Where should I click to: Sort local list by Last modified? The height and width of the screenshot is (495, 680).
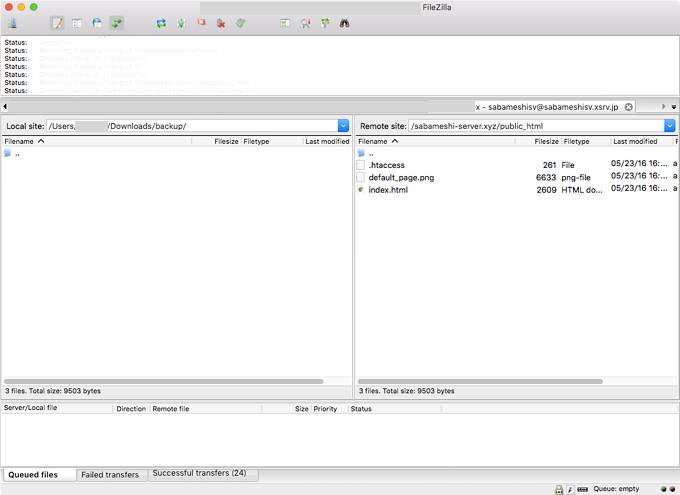(327, 141)
